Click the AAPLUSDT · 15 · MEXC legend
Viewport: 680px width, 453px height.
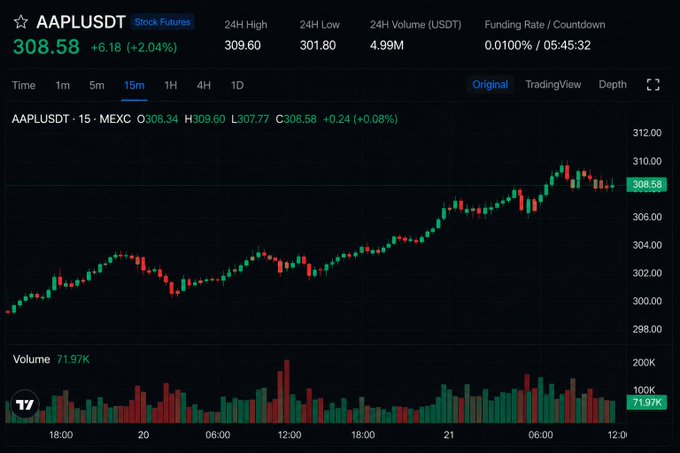pos(71,119)
